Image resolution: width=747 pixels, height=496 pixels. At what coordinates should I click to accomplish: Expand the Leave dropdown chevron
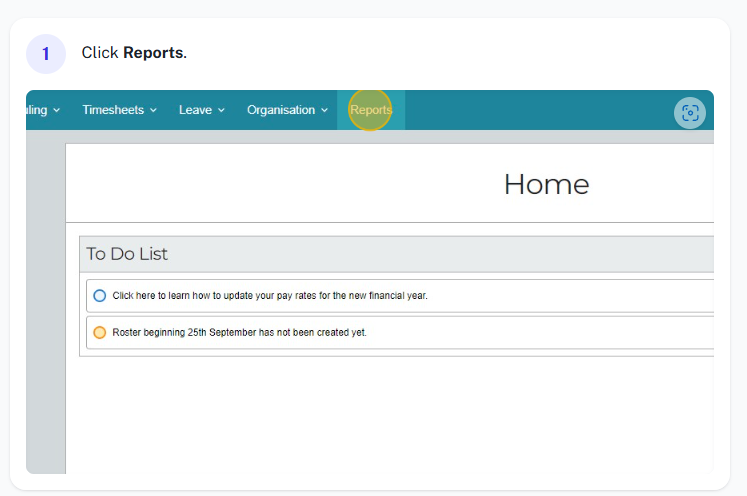(221, 111)
